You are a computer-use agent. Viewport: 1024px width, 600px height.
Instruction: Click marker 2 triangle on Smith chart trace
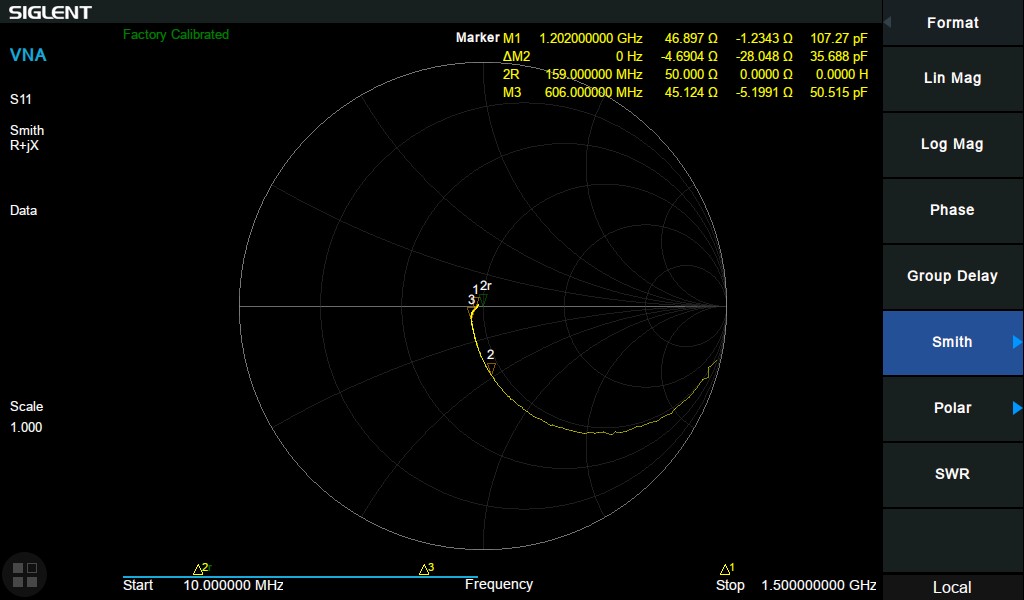tap(490, 367)
